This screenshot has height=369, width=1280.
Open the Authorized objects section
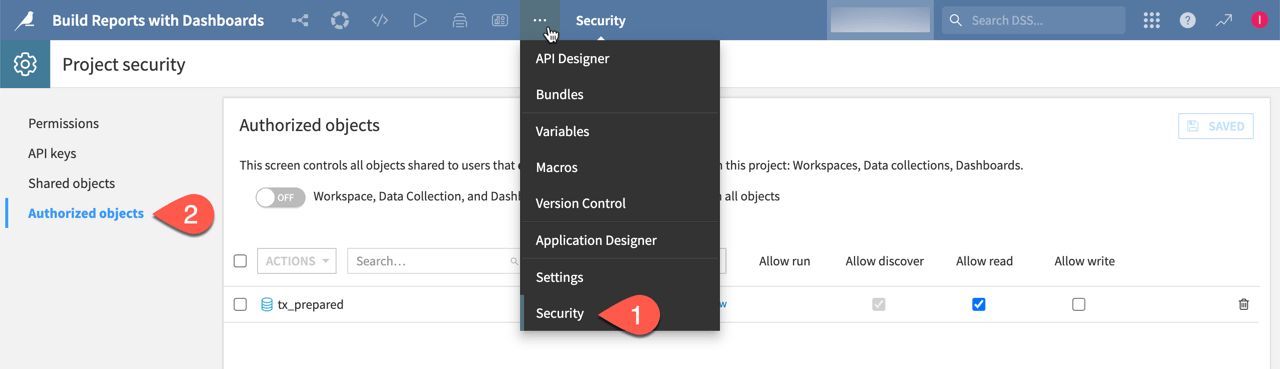pyautogui.click(x=86, y=213)
